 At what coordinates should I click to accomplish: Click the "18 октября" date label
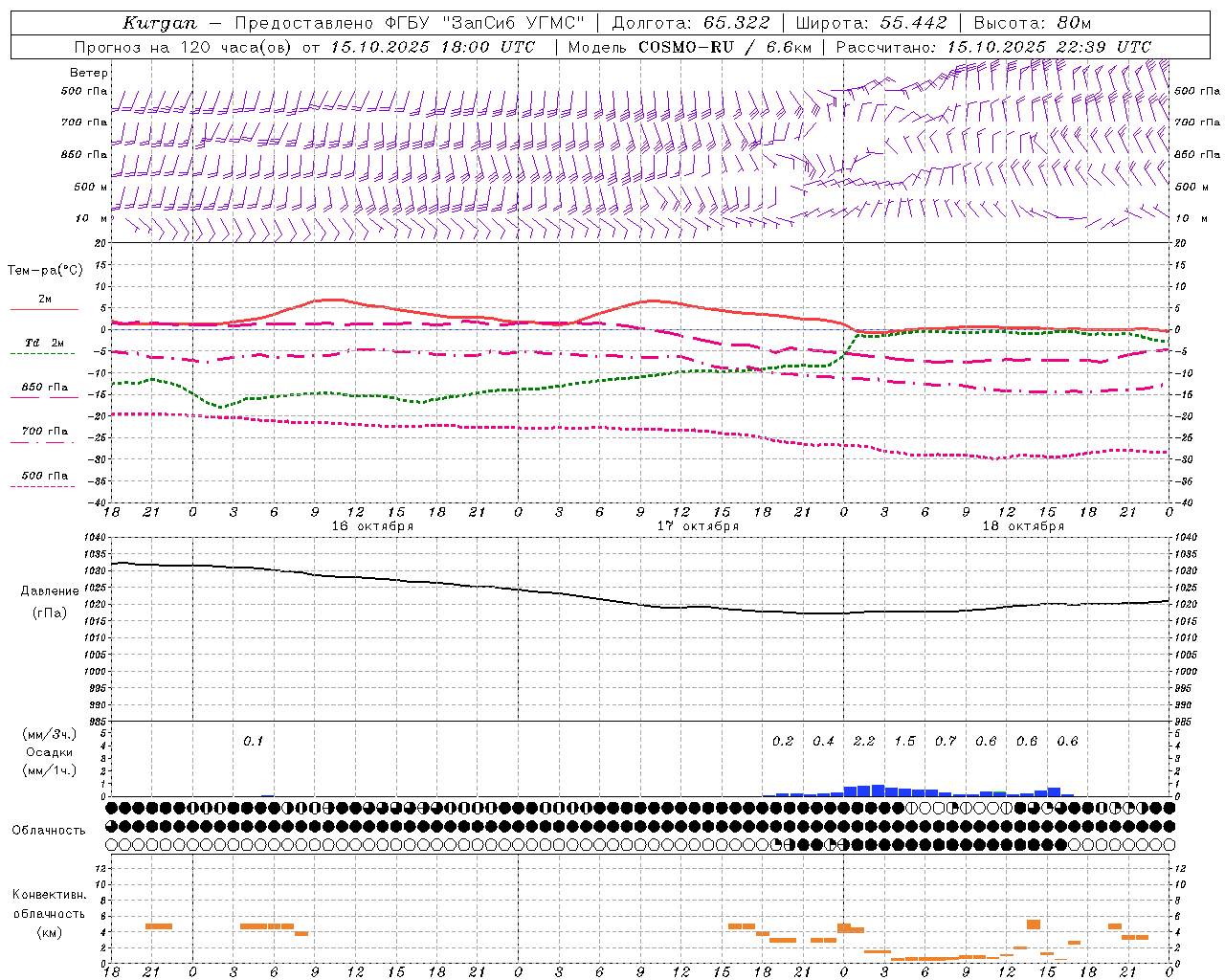click(1023, 526)
